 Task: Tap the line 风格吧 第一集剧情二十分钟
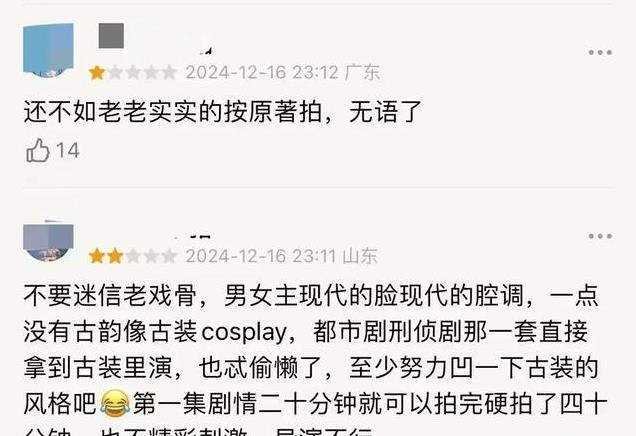[x=315, y=404]
